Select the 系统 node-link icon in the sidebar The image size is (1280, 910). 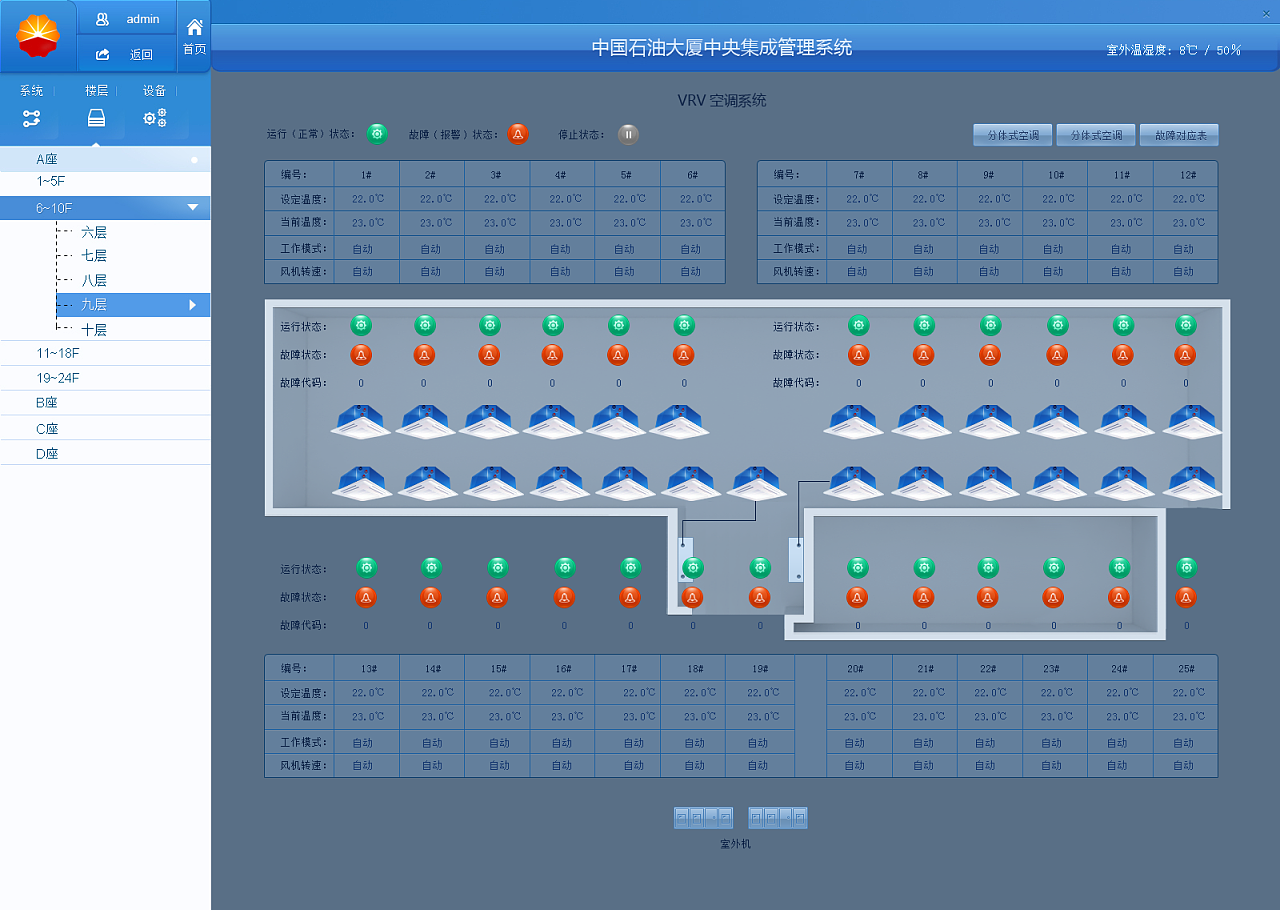(32, 118)
